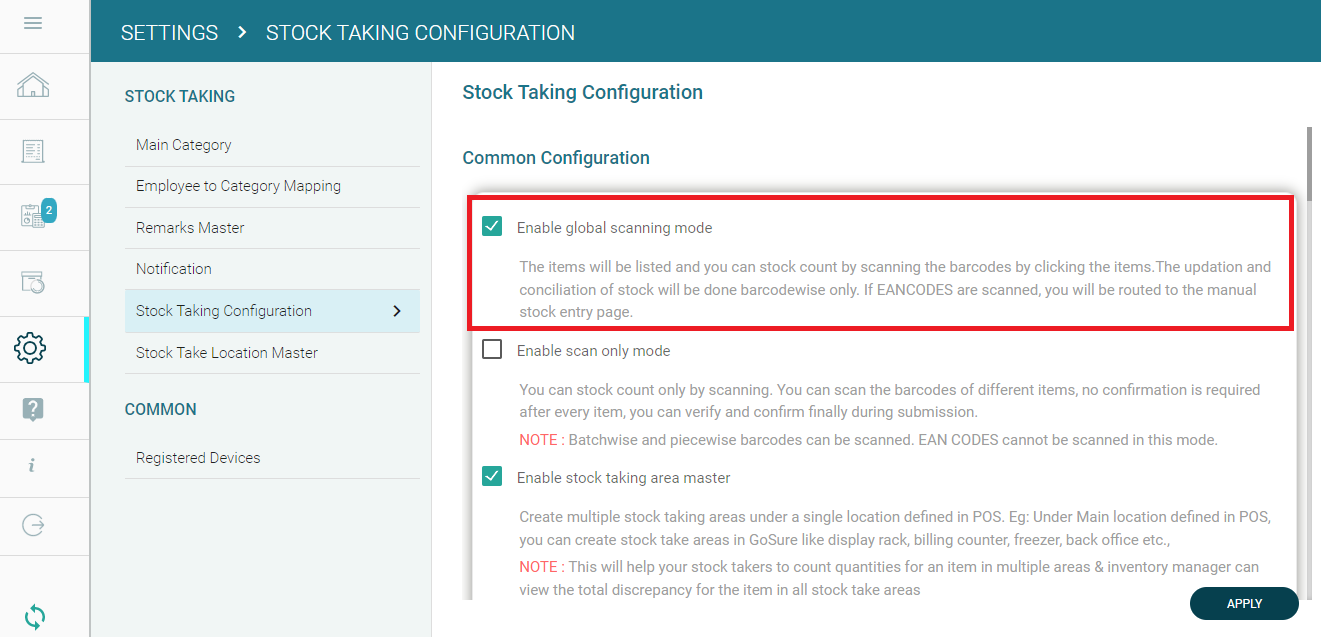Click the logout arrow icon

(33, 525)
